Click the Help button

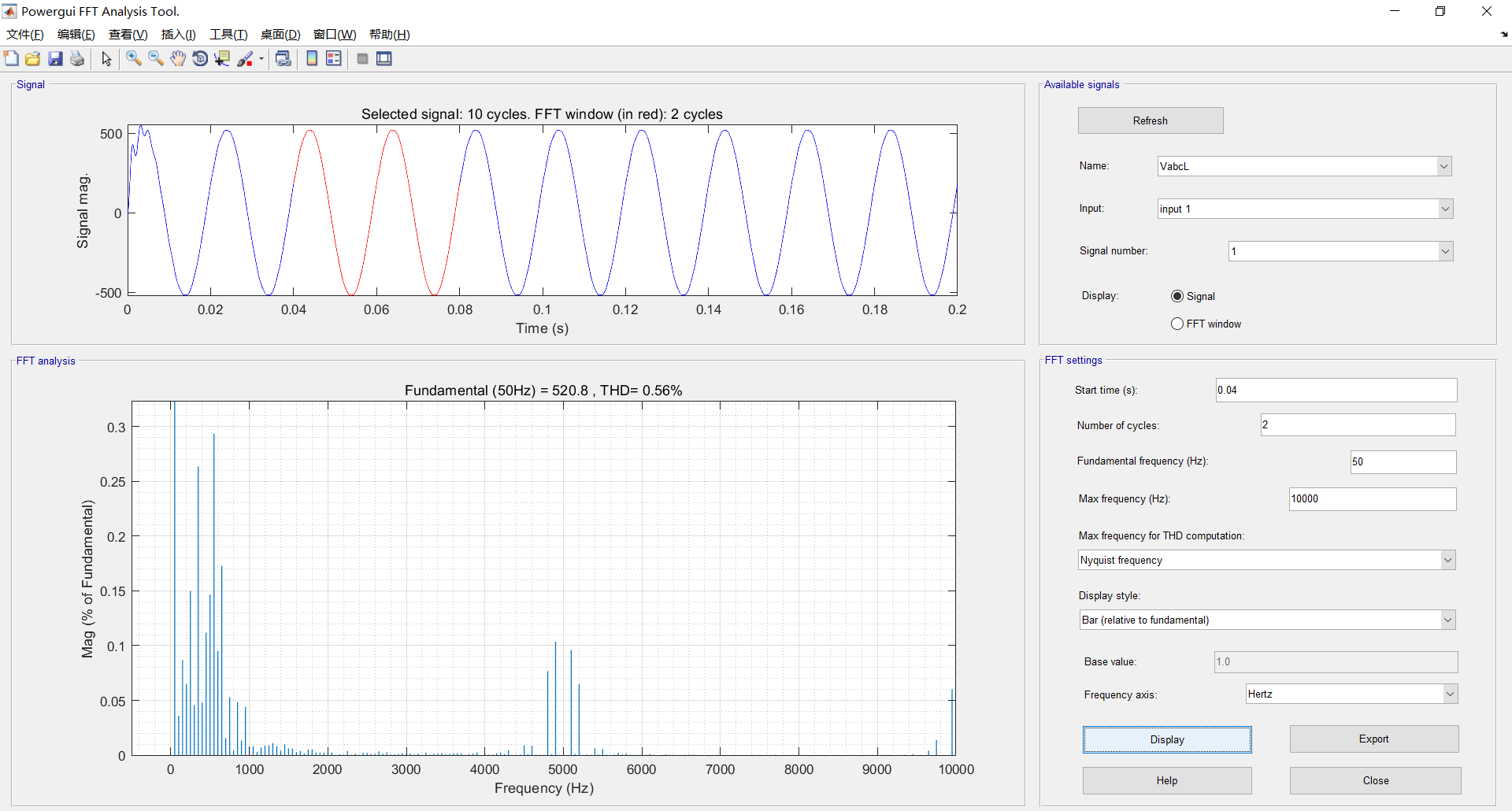(x=1167, y=780)
